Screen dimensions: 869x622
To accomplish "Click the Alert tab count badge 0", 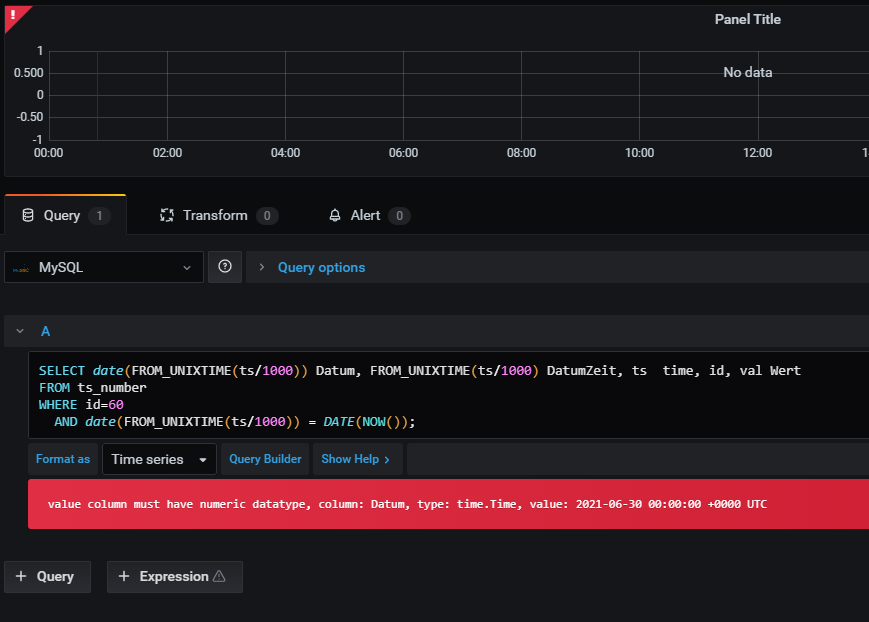I will (x=400, y=216).
